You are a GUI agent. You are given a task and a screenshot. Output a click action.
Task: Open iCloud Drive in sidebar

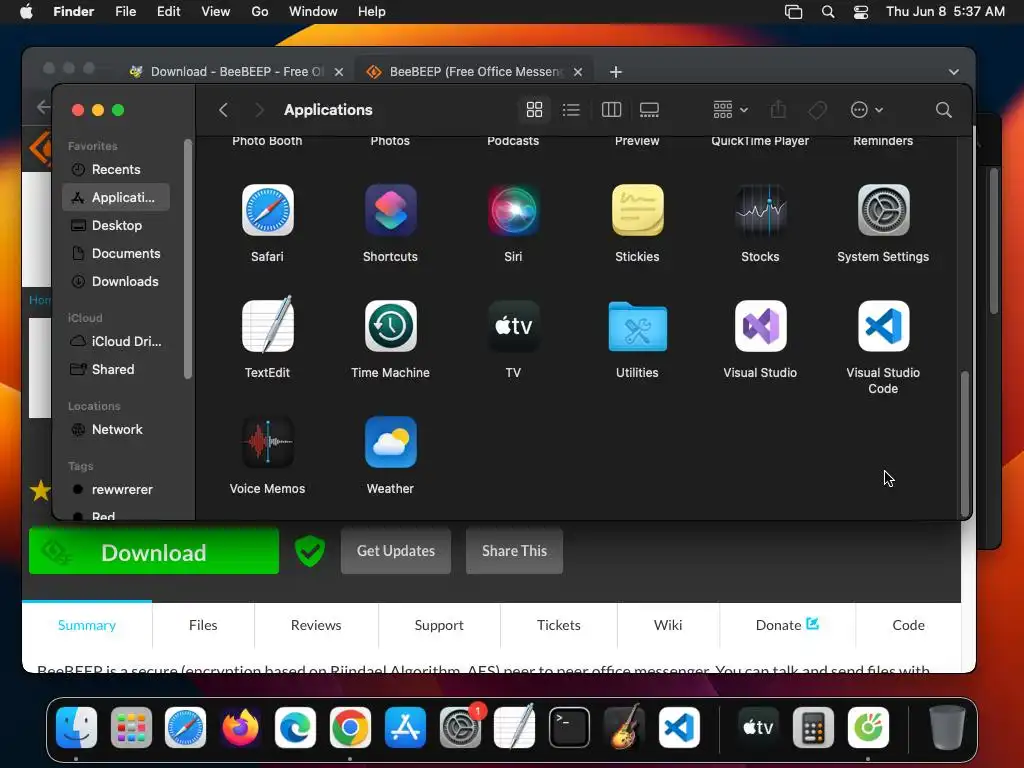116,342
